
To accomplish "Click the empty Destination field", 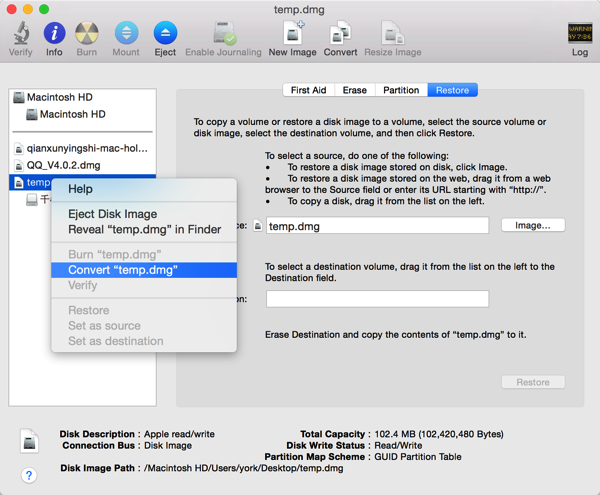I will 377,299.
